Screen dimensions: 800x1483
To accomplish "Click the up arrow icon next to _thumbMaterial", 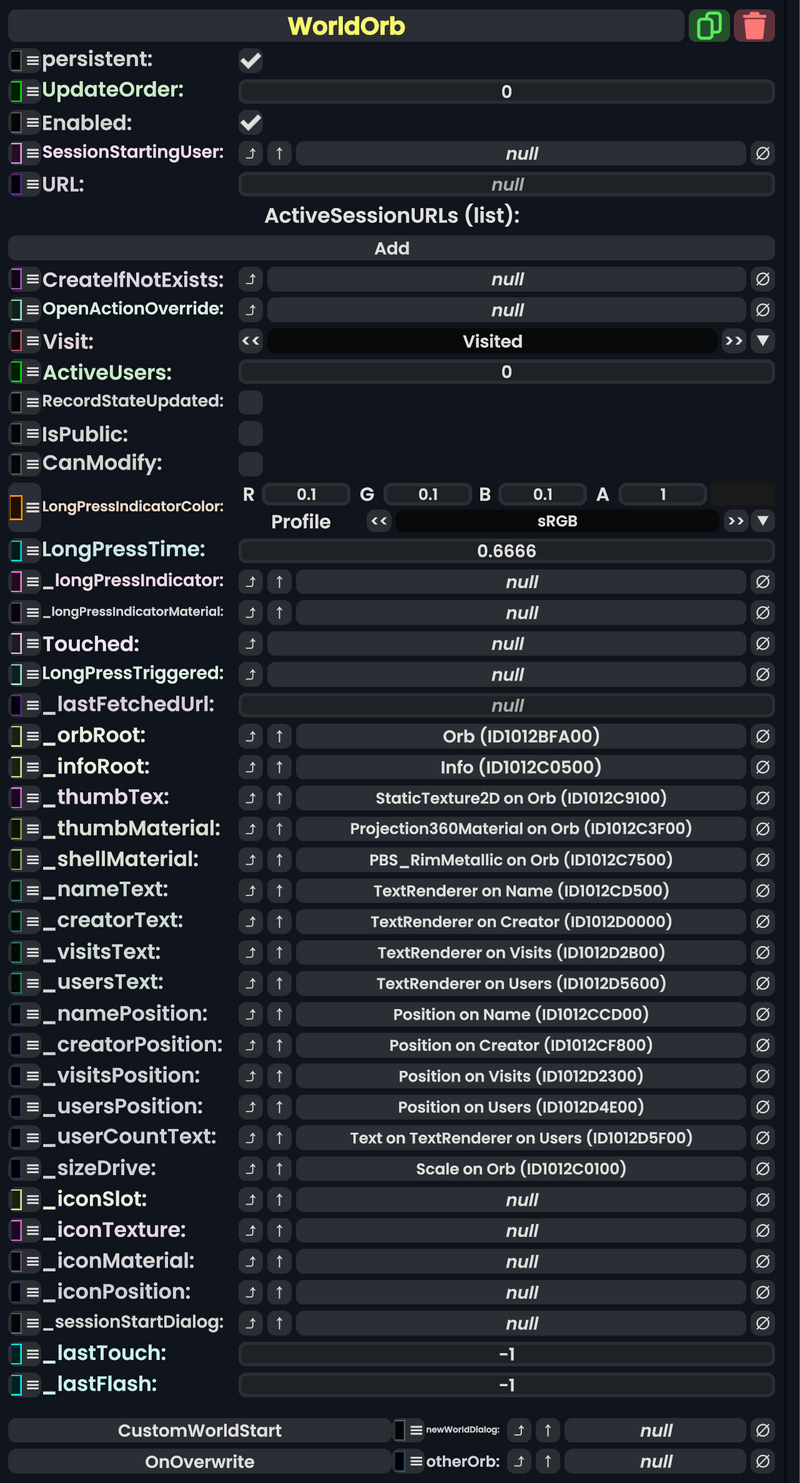I will pyautogui.click(x=279, y=828).
